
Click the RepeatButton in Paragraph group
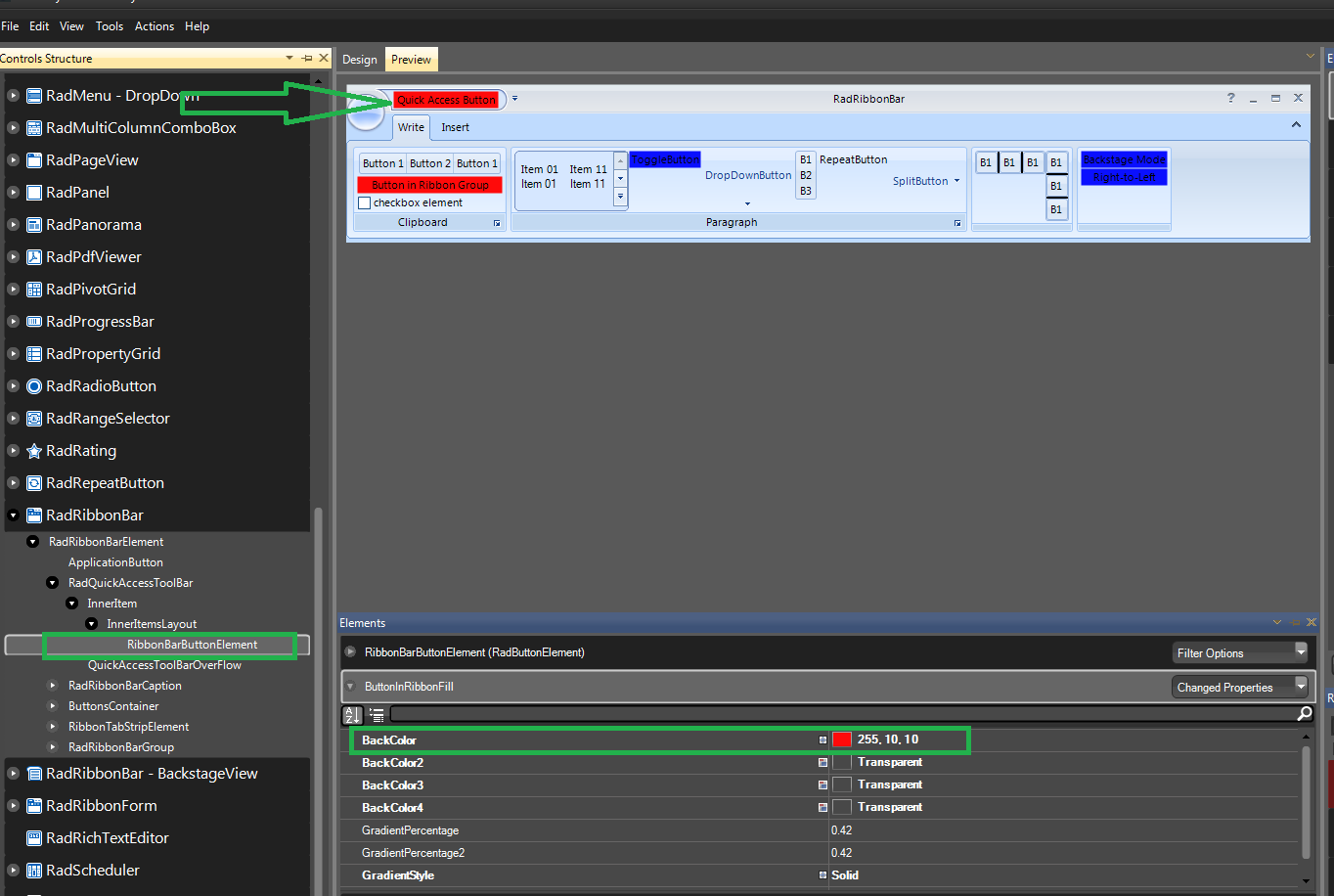[x=854, y=159]
